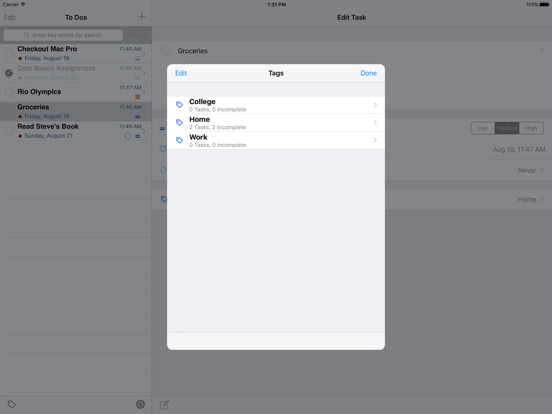
Task: Click the College tag icon
Action: 179,105
